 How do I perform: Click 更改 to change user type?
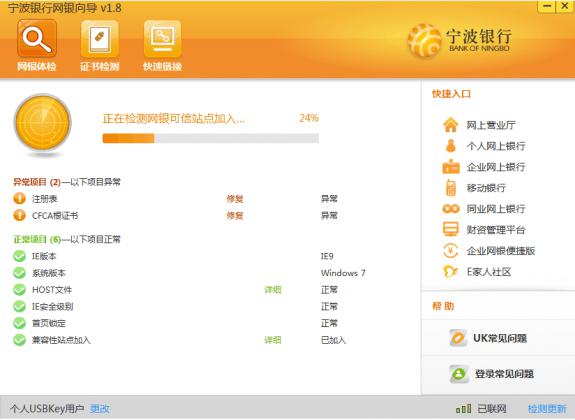(100, 408)
